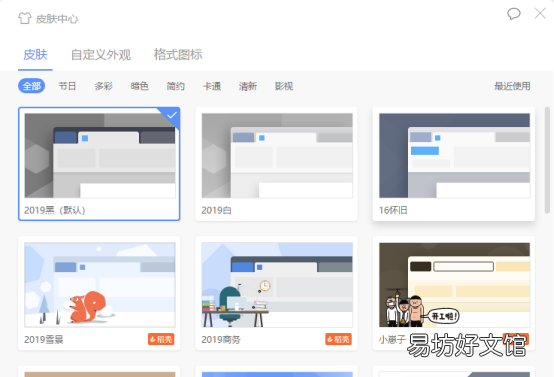Click the 稻壳 badge on 2019雪景
The width and height of the screenshot is (554, 377).
pyautogui.click(x=161, y=339)
